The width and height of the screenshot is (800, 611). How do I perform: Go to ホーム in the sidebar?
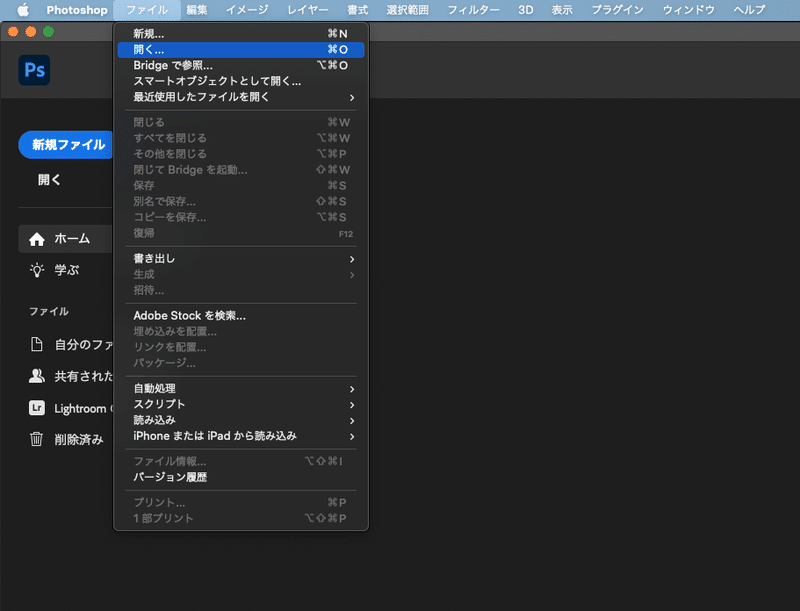65,239
